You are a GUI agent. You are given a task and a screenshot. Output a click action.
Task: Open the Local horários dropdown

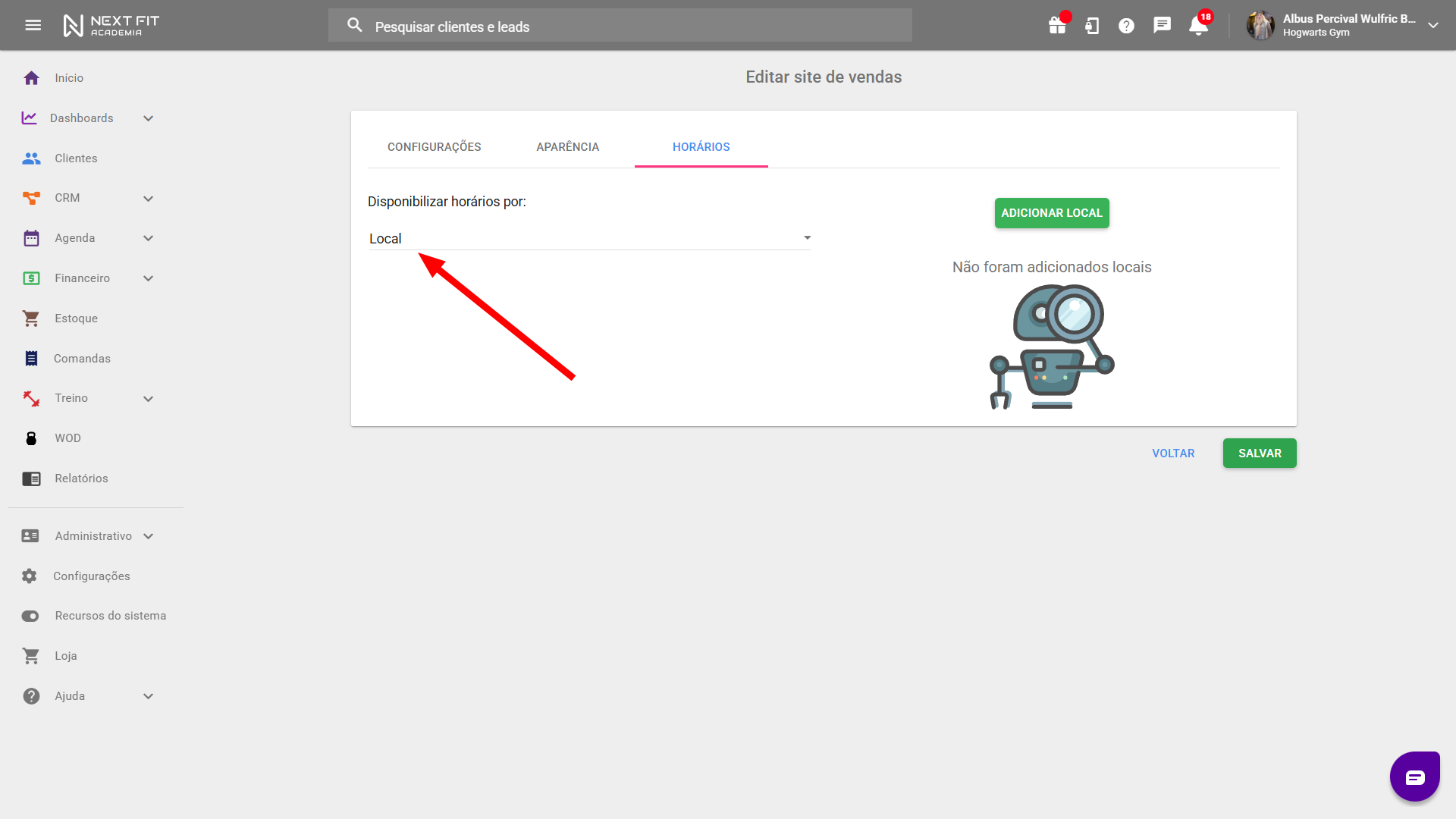[x=589, y=238]
